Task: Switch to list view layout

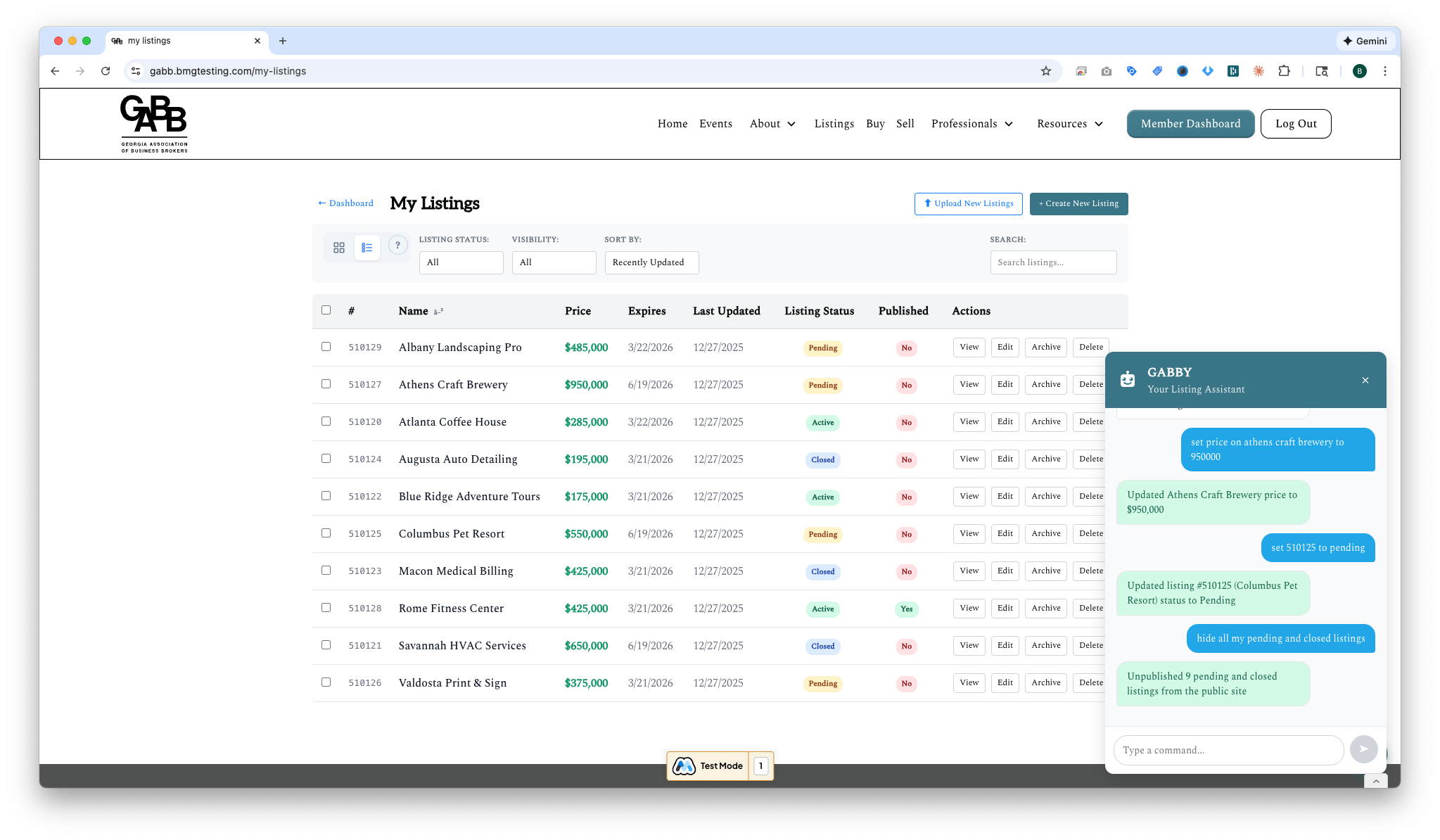Action: tap(367, 248)
